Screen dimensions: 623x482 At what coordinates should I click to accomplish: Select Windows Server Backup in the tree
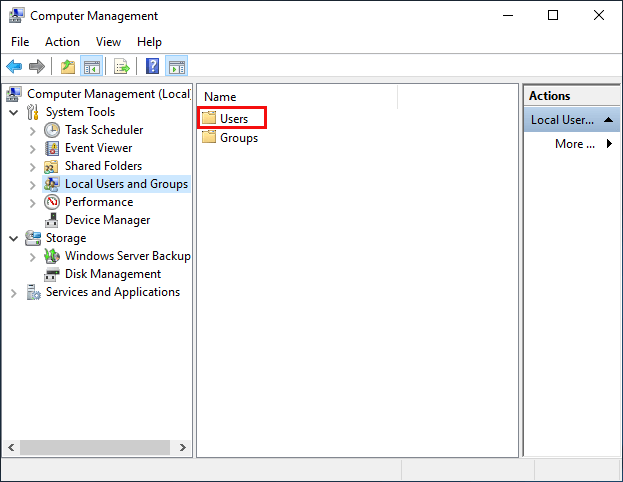[x=128, y=256]
